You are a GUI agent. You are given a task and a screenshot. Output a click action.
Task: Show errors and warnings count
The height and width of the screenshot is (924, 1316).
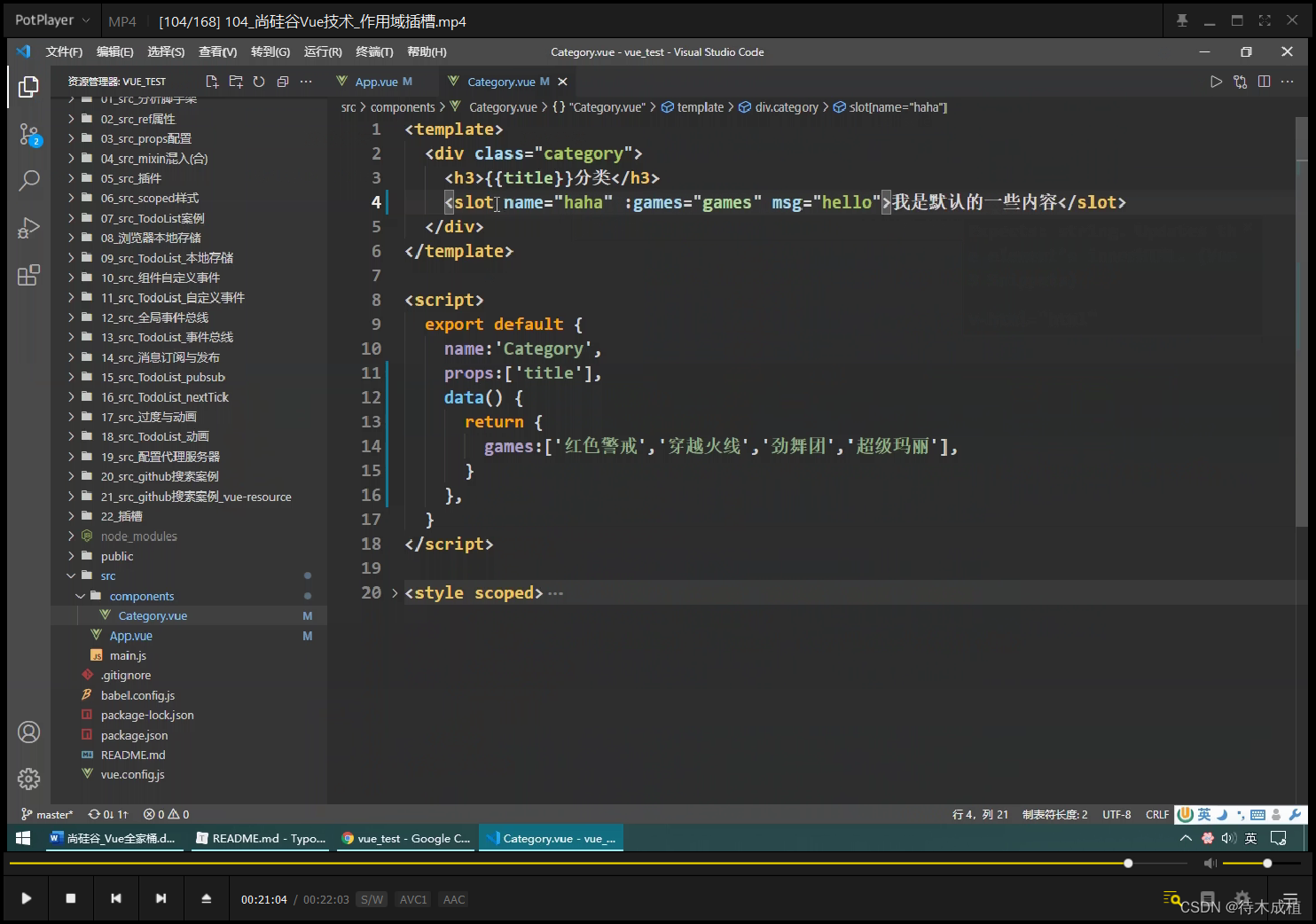click(167, 814)
